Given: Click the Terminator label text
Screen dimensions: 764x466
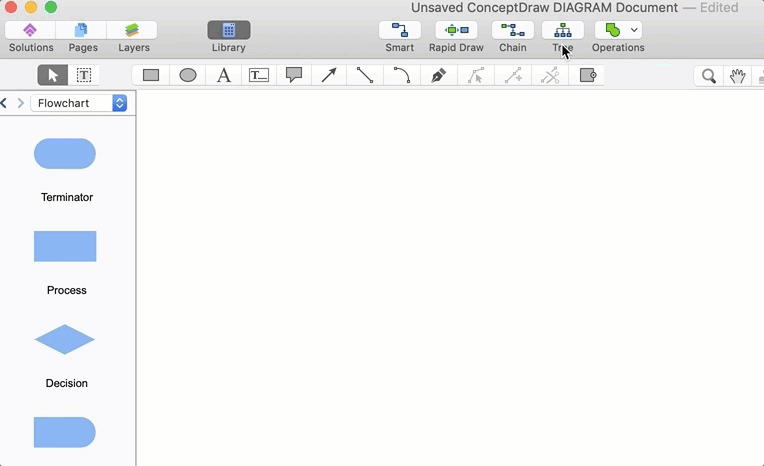Looking at the screenshot, I should click(x=67, y=197).
